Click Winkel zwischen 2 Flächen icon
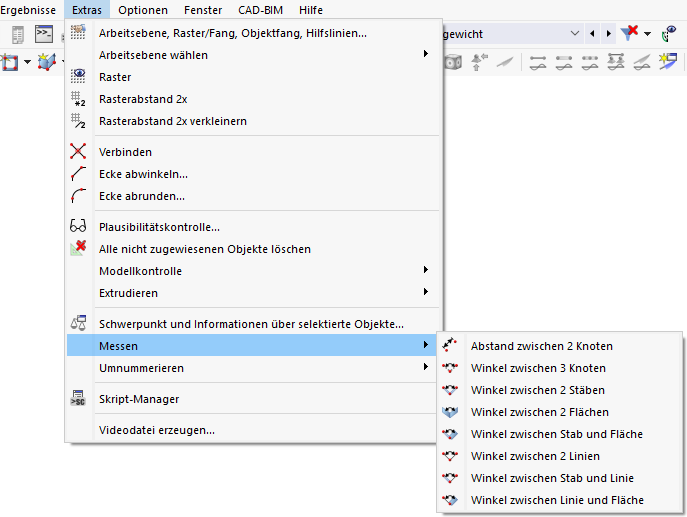687x517 pixels. point(450,412)
